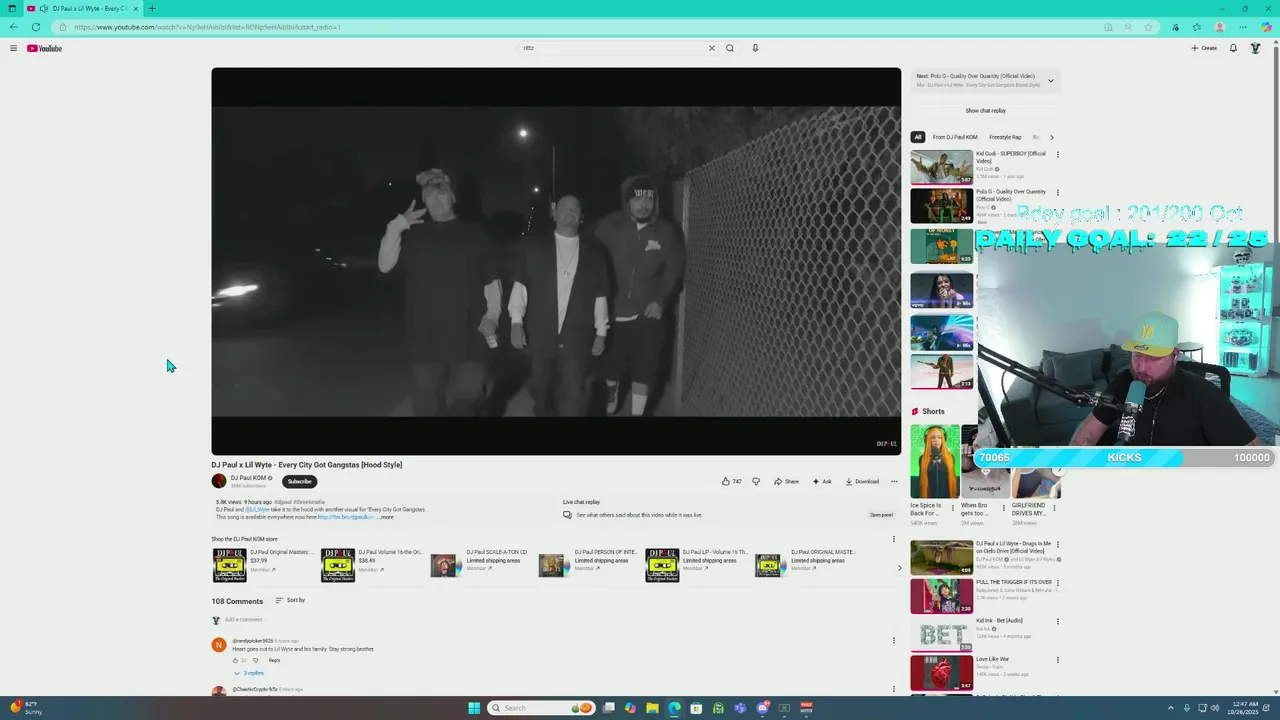Open the YouTube guide hamburger menu
Screen dimensions: 1280x720
[x=13, y=48]
